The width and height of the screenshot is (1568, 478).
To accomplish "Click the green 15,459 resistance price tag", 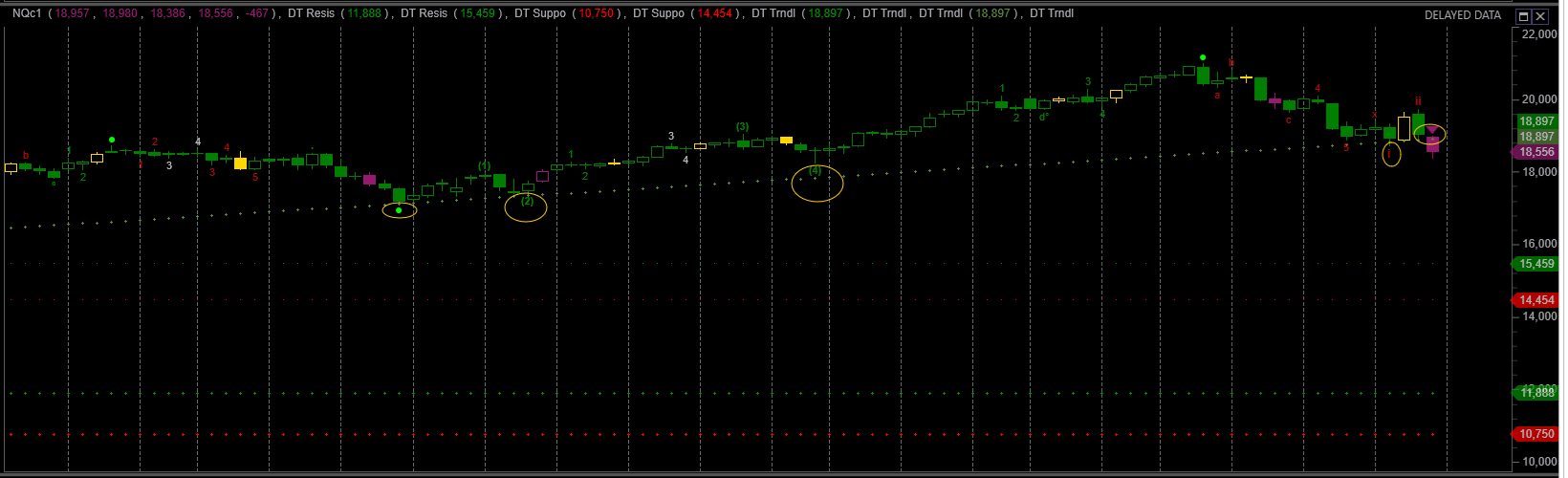I will click(1535, 264).
